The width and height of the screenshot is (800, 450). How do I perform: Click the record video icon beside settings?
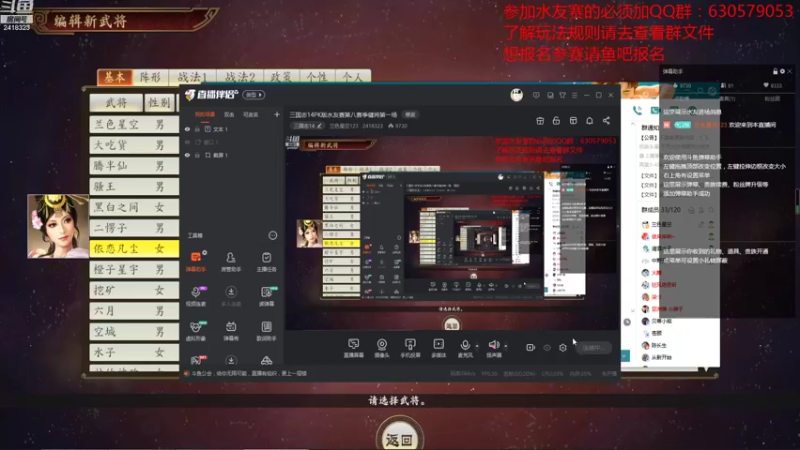click(531, 347)
